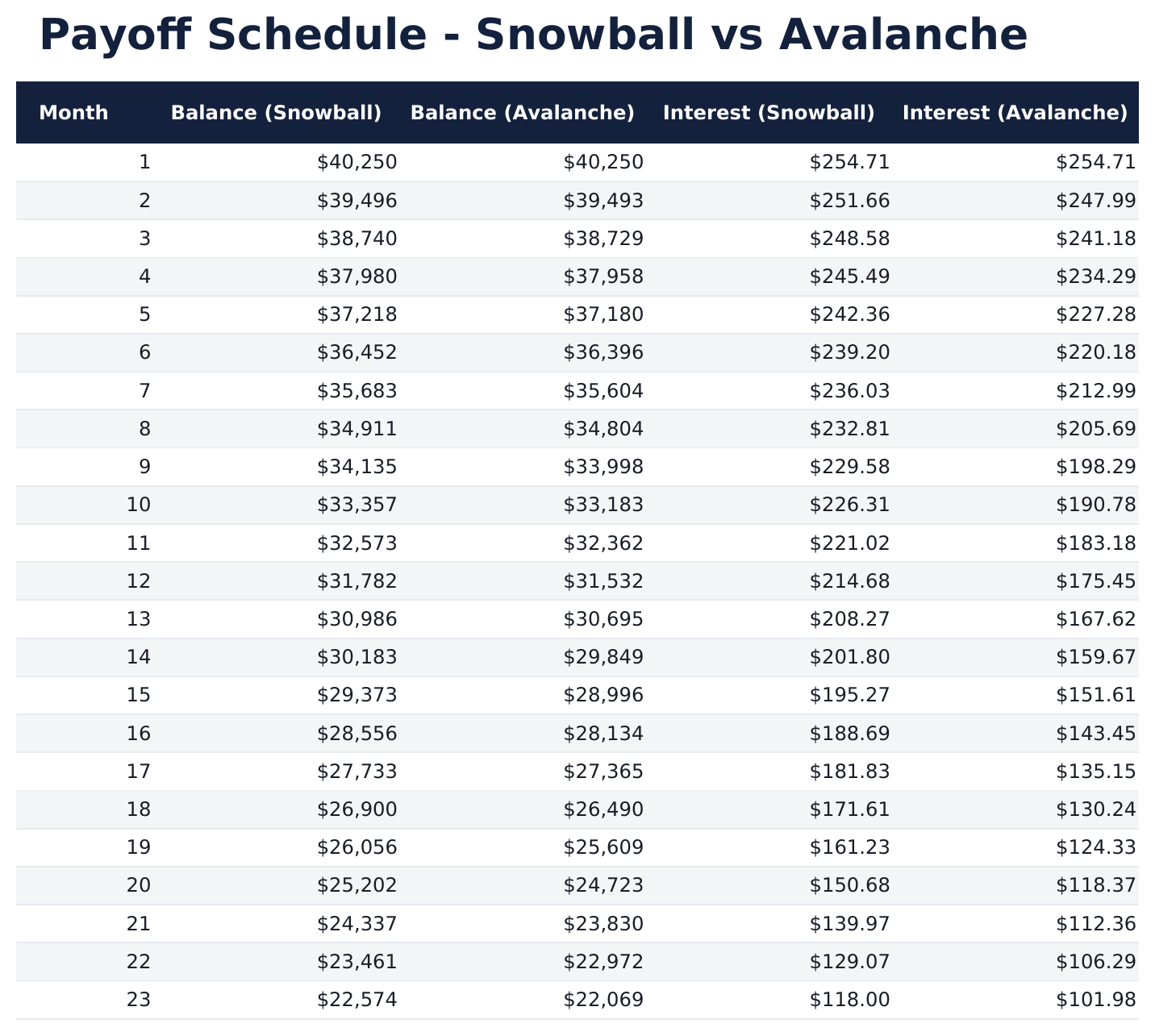Click the month 7 row number
The width and height of the screenshot is (1155, 1036).
pyautogui.click(x=144, y=391)
